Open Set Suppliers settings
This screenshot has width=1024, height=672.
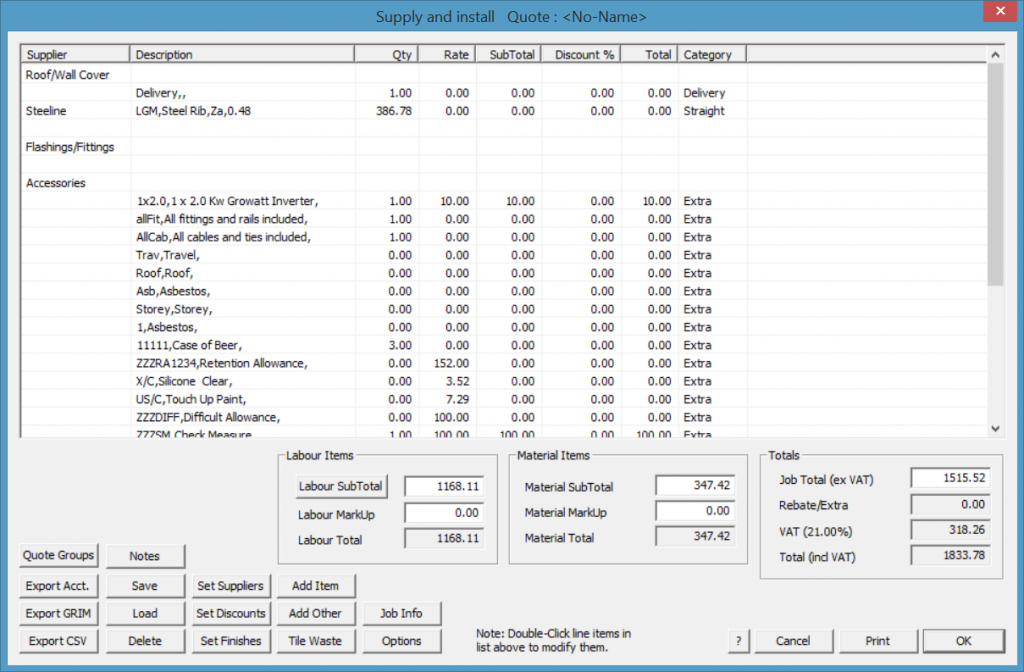pos(231,586)
